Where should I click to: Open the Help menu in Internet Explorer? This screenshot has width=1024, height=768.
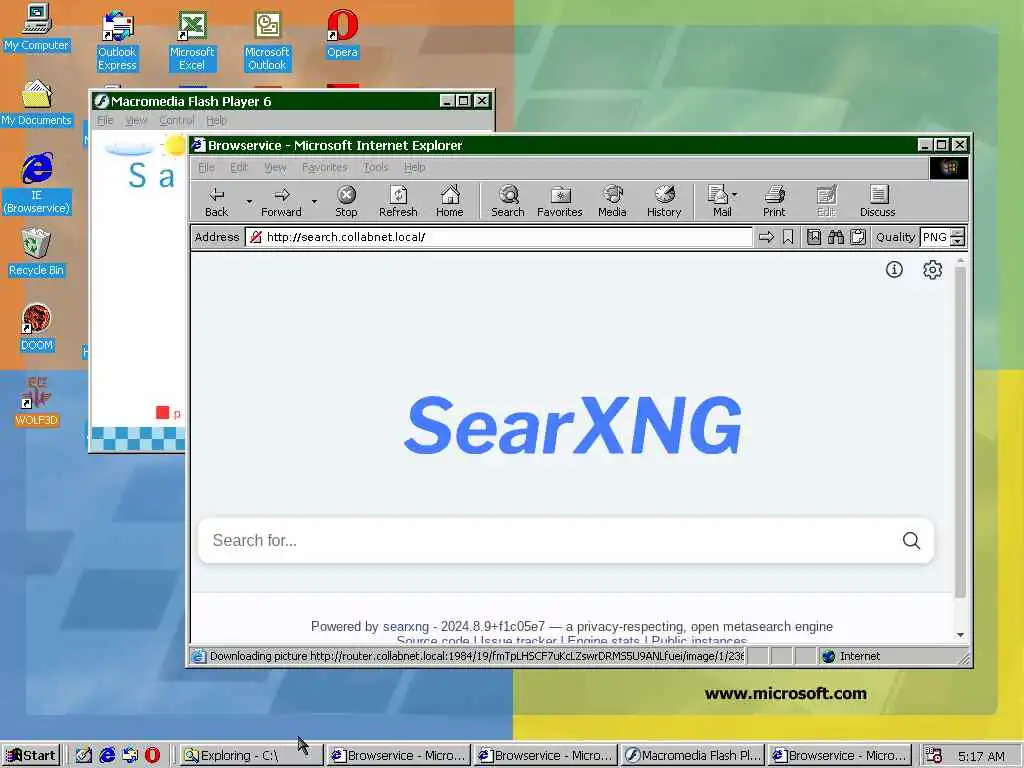click(x=414, y=167)
